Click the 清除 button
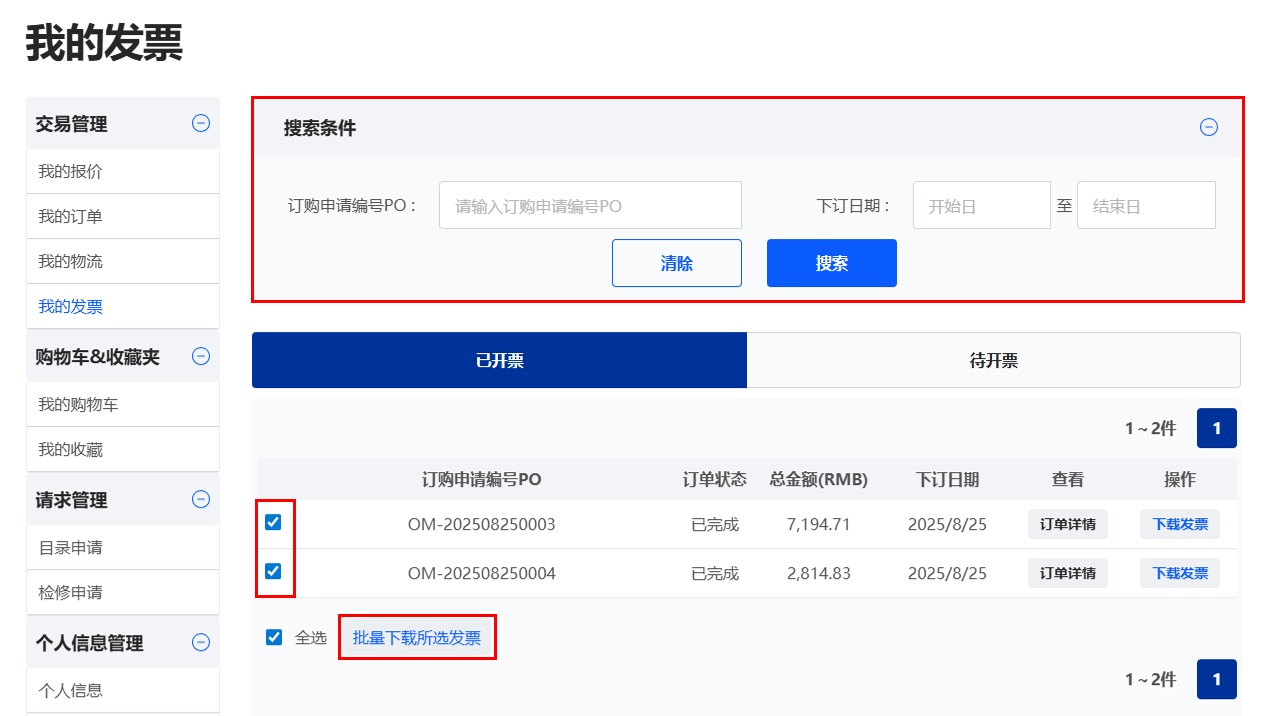The width and height of the screenshot is (1280, 716). 676,263
